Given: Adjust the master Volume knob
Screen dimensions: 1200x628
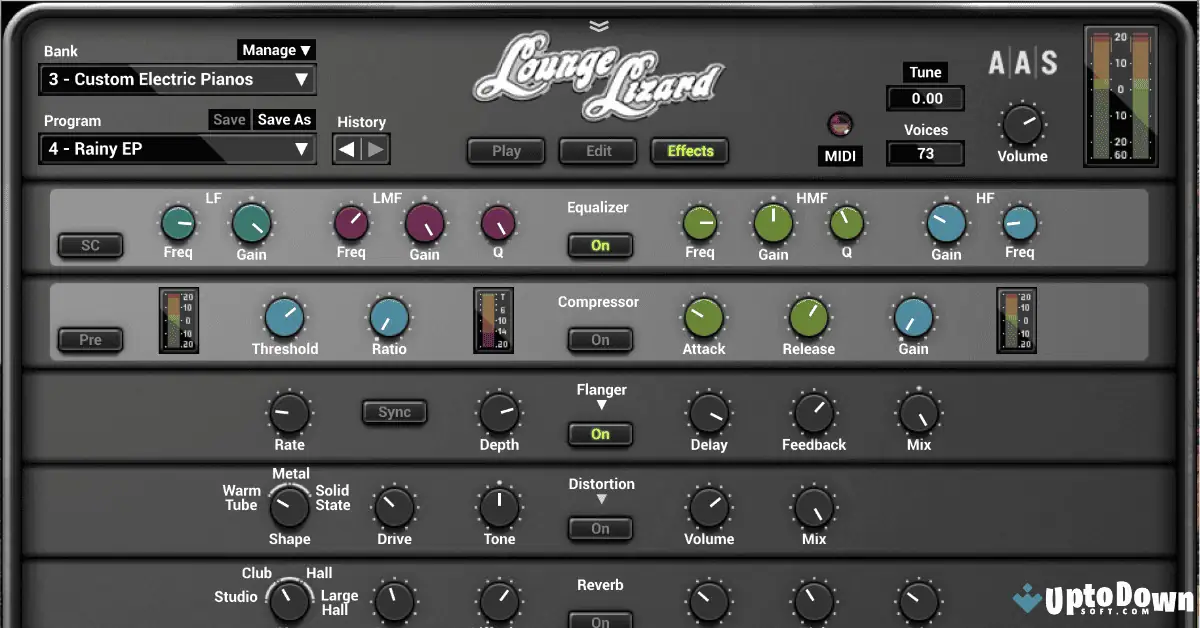Looking at the screenshot, I should 1021,128.
